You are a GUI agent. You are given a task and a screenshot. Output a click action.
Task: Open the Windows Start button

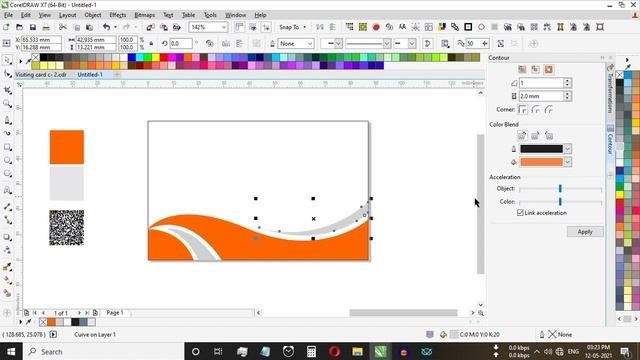point(11,351)
